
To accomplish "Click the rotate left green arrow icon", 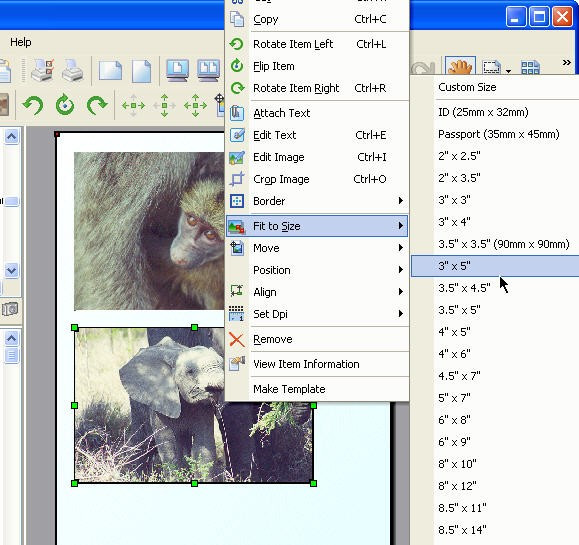I will pos(32,106).
